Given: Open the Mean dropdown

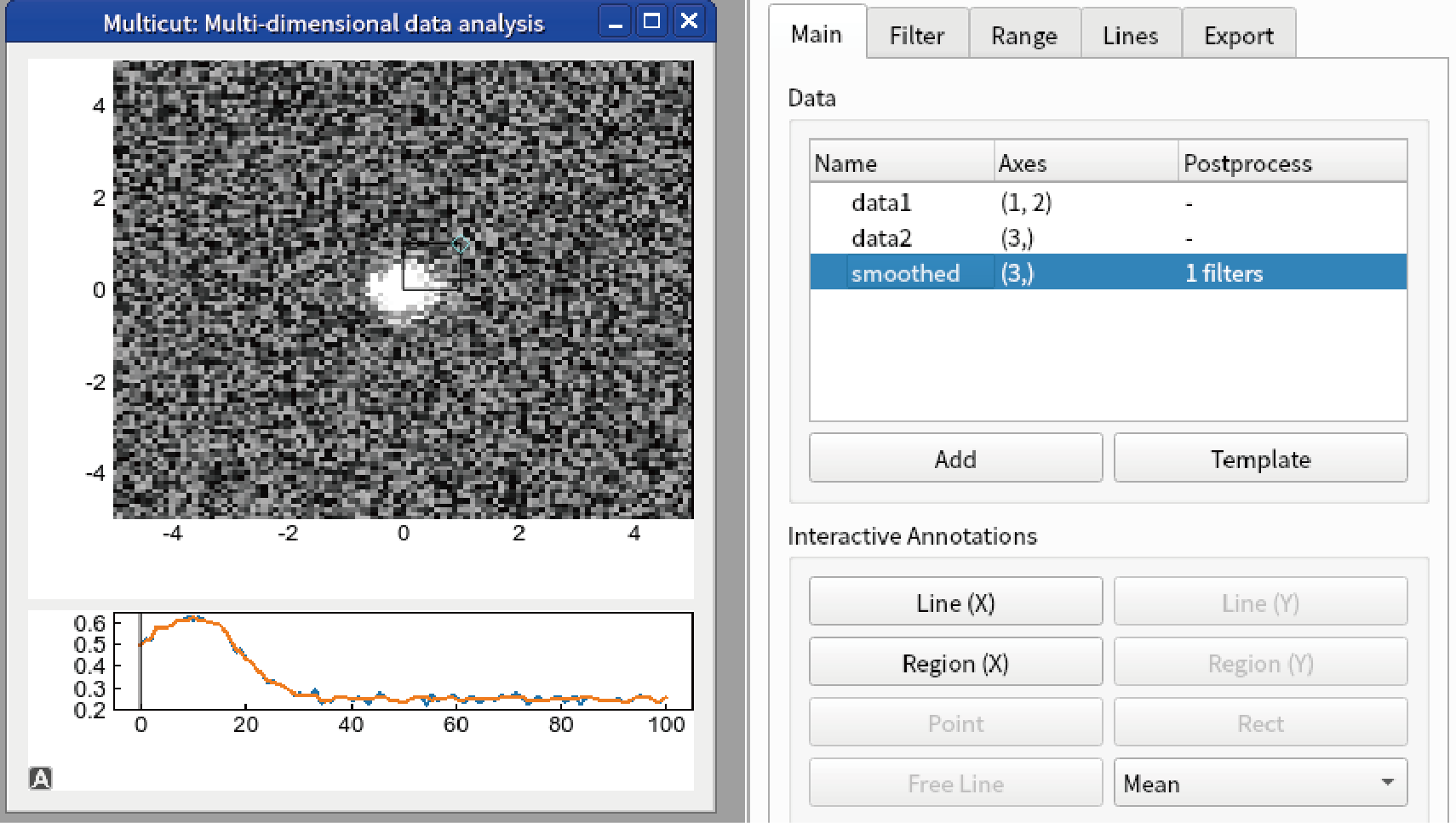Looking at the screenshot, I should pos(1260,783).
